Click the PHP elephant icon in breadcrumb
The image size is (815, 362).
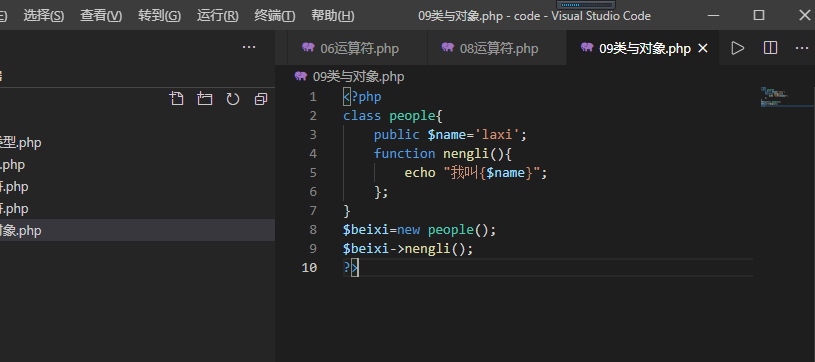click(x=300, y=76)
